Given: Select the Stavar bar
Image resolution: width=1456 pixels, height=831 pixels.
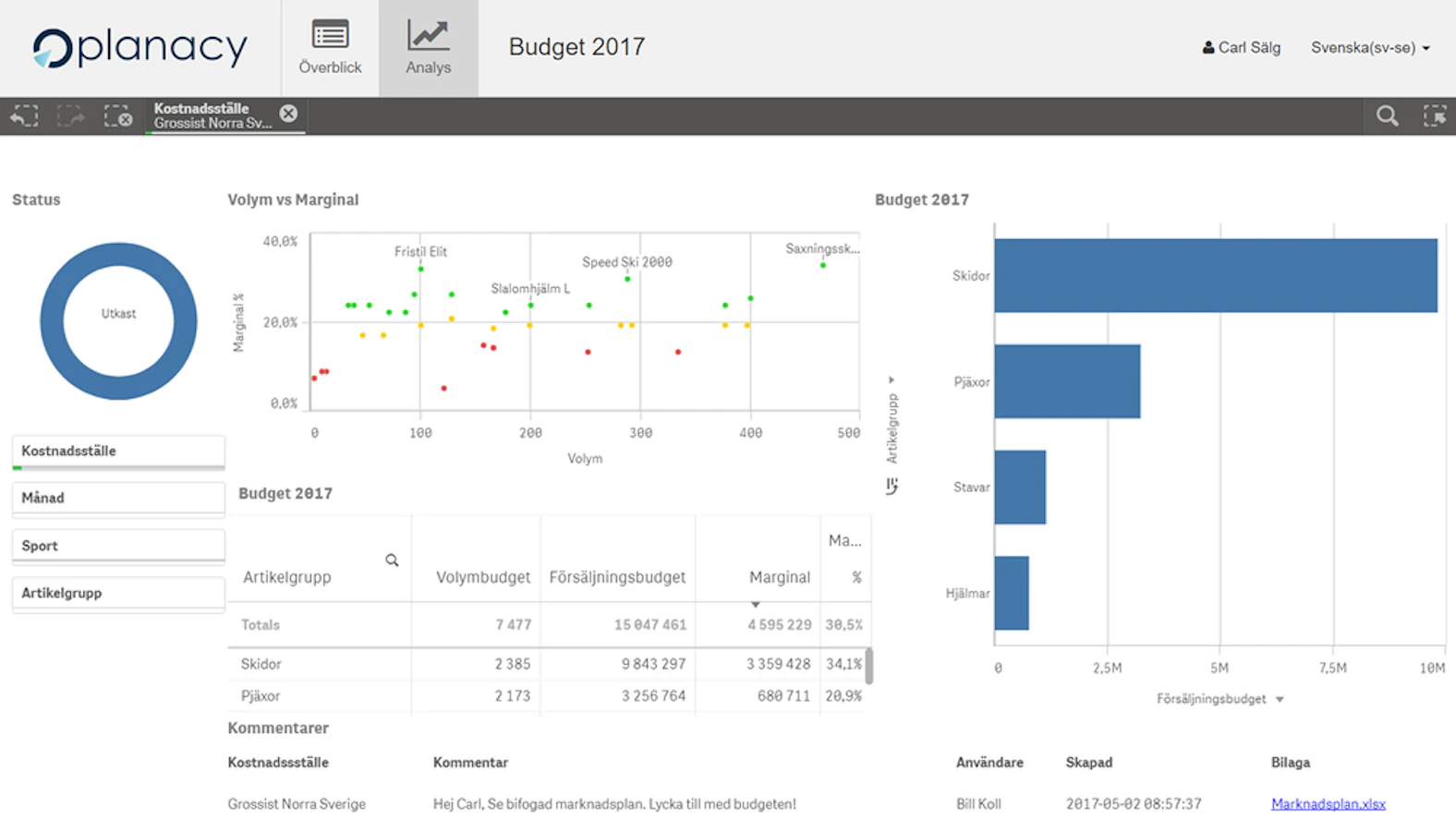Looking at the screenshot, I should coord(1020,488).
